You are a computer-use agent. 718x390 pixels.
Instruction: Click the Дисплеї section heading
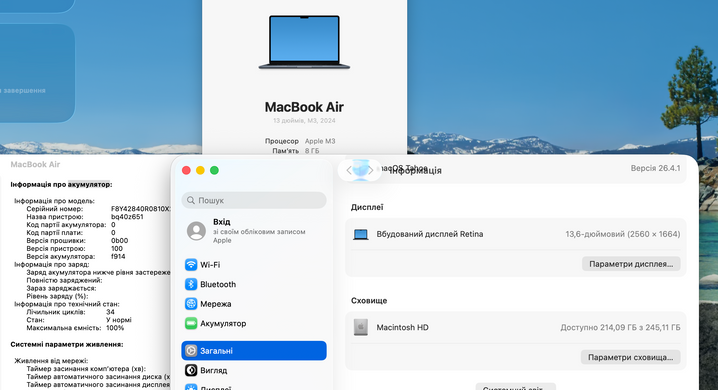click(x=367, y=207)
